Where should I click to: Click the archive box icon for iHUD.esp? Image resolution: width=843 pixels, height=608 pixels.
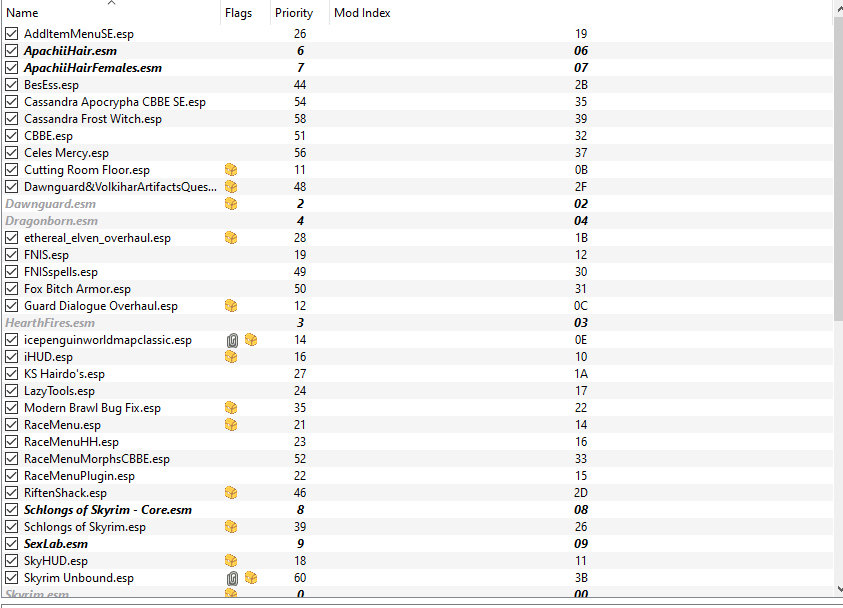(231, 357)
